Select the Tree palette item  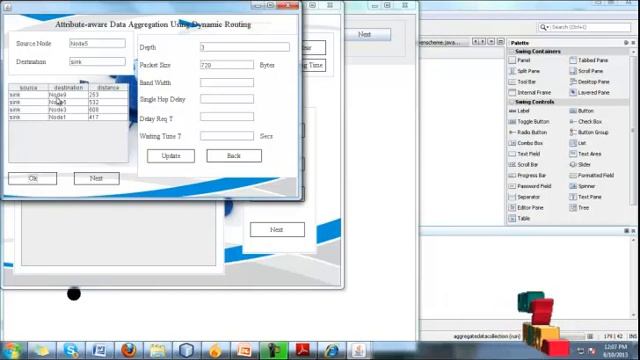[x=579, y=208]
